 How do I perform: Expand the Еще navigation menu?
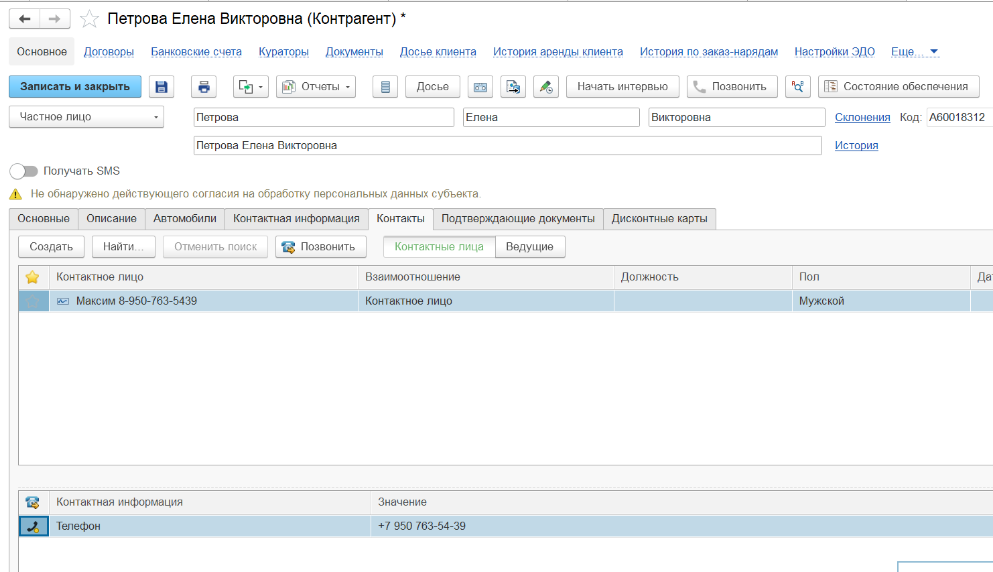pos(914,51)
